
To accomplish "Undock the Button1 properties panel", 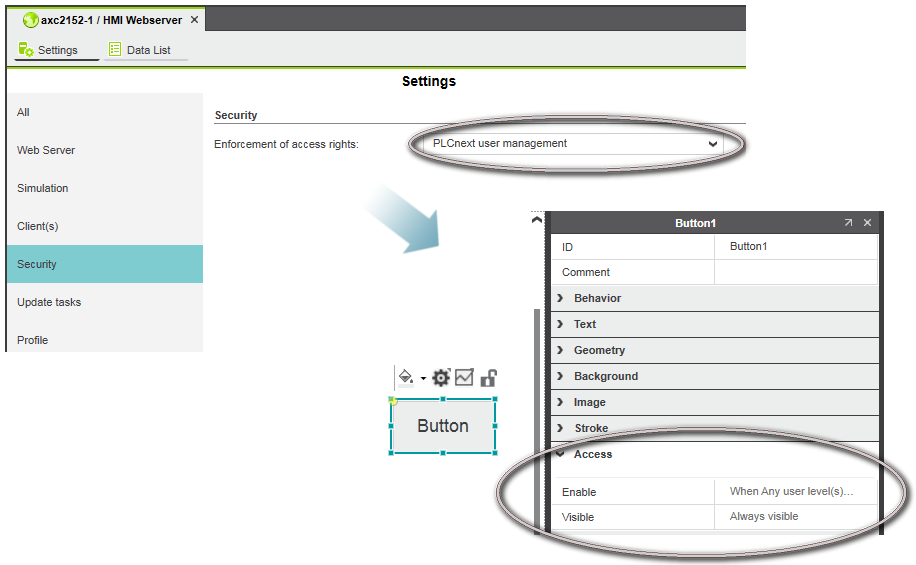I will pyautogui.click(x=848, y=223).
